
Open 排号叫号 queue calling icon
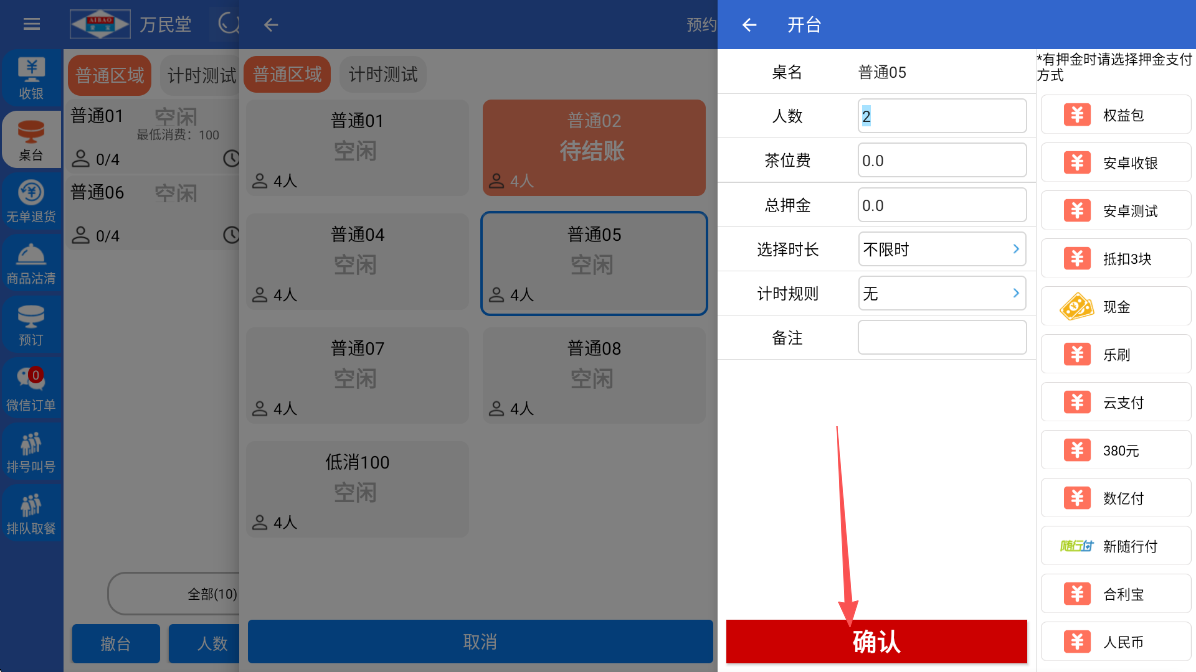point(31,450)
